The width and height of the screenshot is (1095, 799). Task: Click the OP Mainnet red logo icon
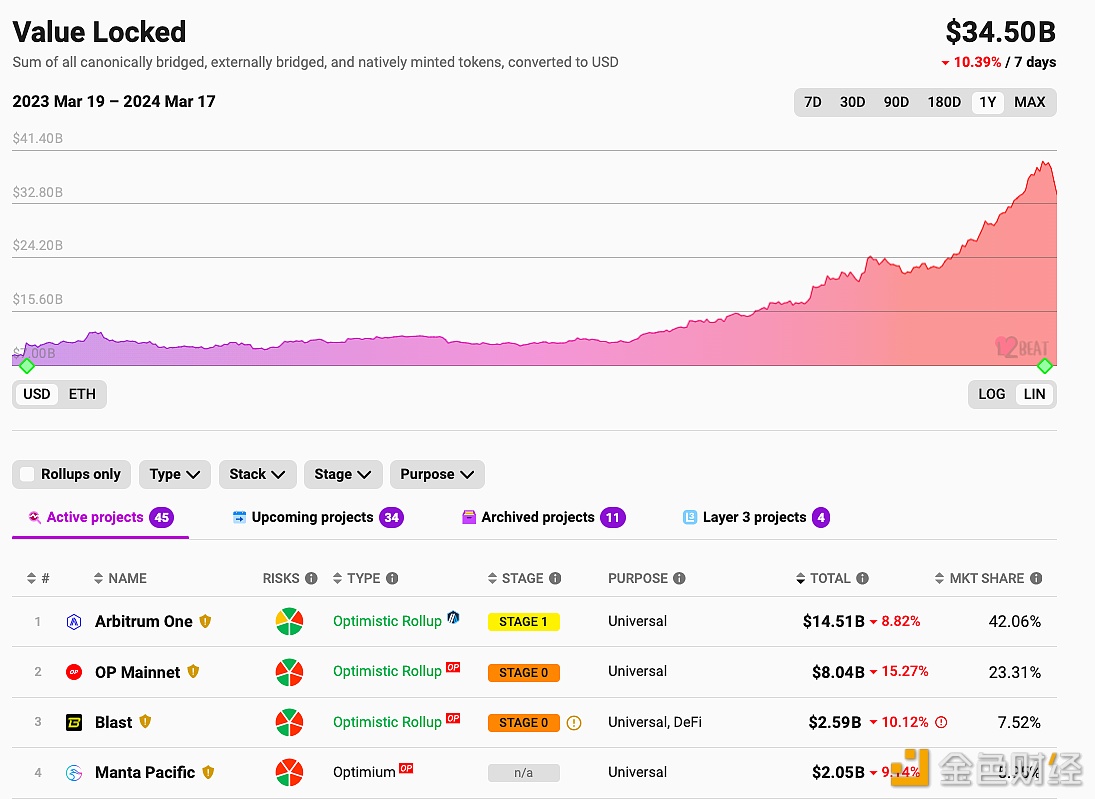(74, 672)
